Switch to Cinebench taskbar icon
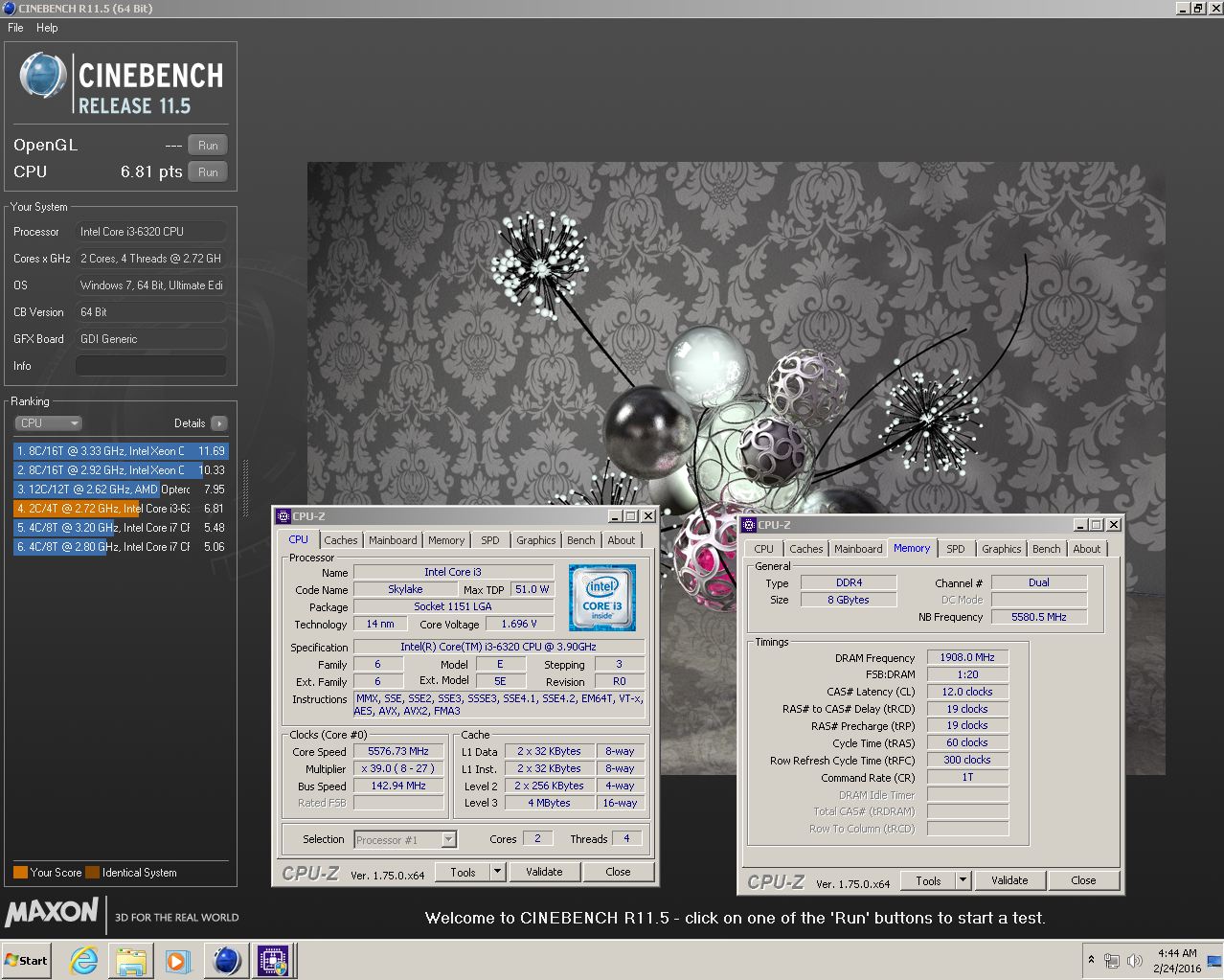The height and width of the screenshot is (980, 1224). coord(226,960)
